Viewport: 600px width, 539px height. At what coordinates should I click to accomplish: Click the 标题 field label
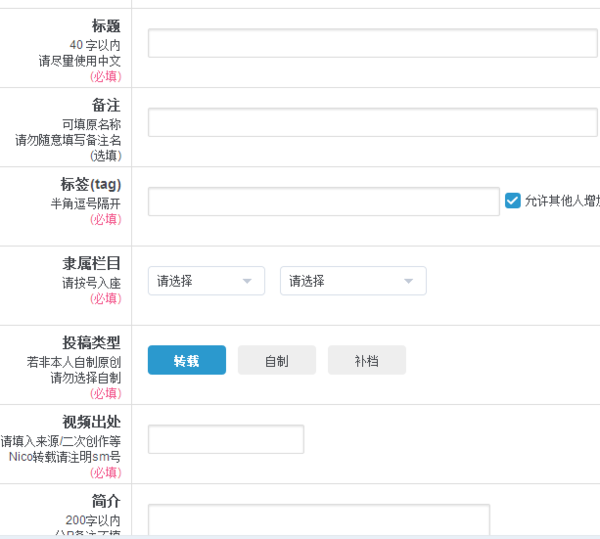coord(106,26)
